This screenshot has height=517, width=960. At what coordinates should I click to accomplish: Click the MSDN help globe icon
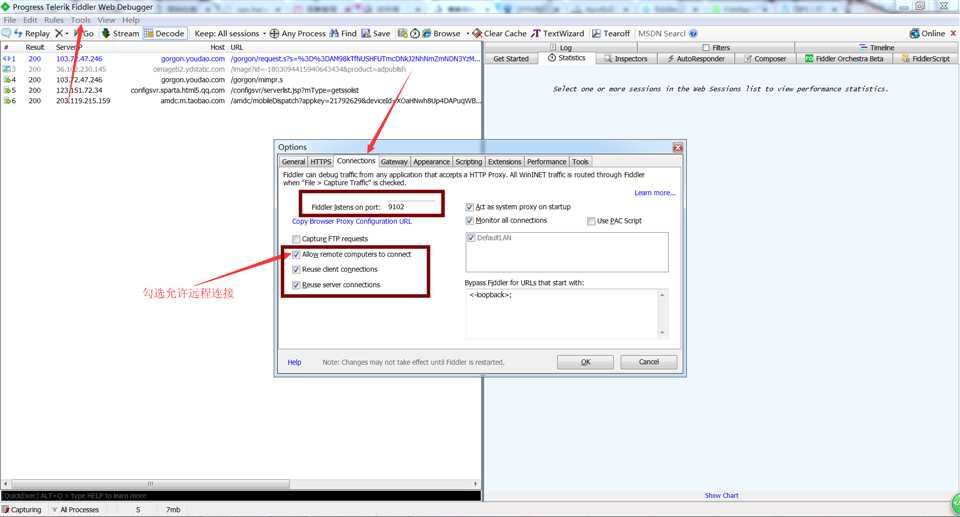pyautogui.click(x=693, y=33)
